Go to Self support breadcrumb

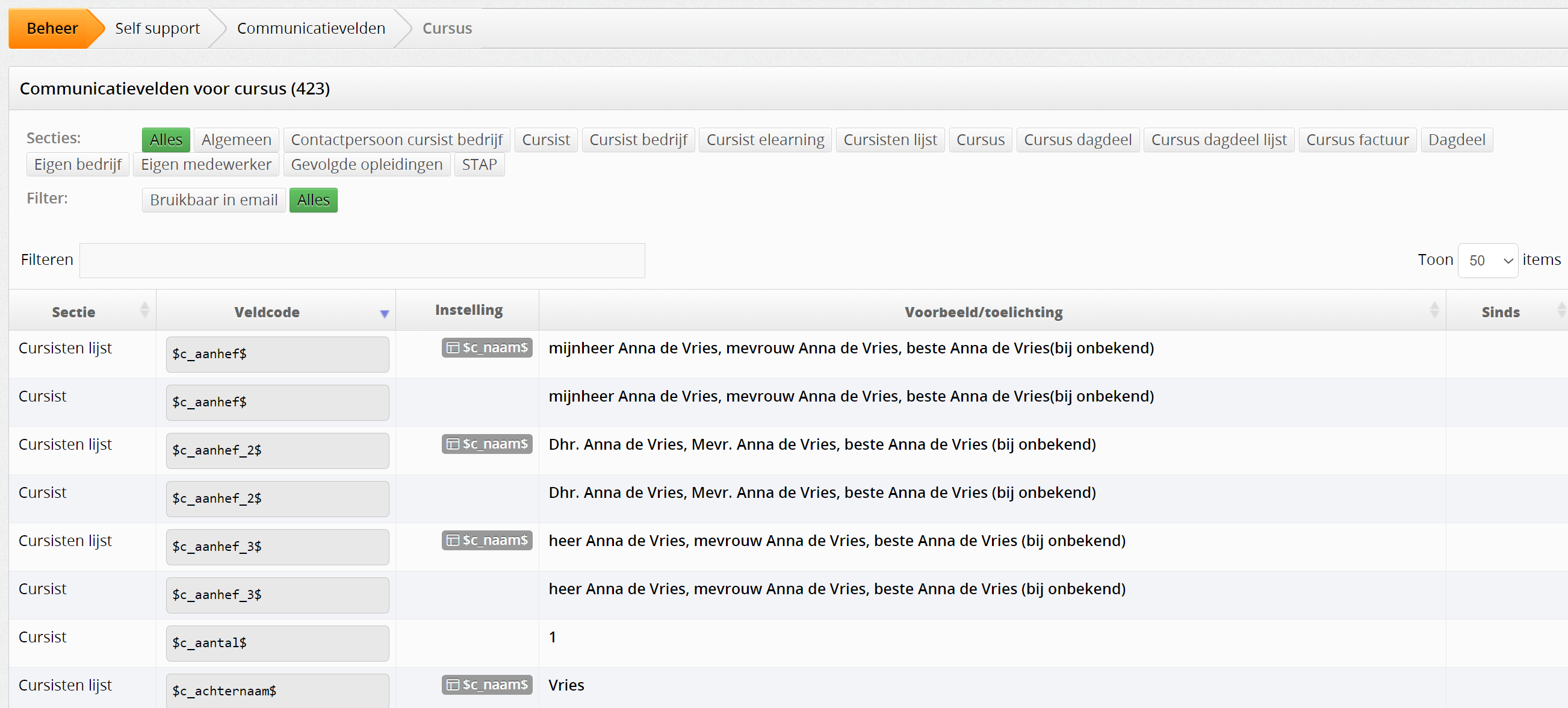click(157, 29)
